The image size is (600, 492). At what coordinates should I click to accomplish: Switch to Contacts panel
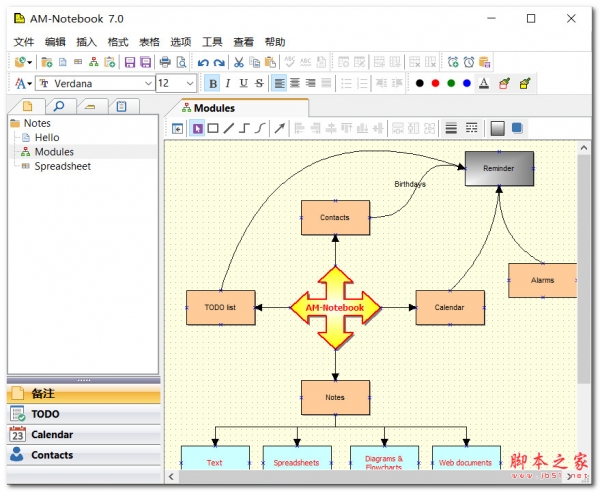[x=83, y=455]
